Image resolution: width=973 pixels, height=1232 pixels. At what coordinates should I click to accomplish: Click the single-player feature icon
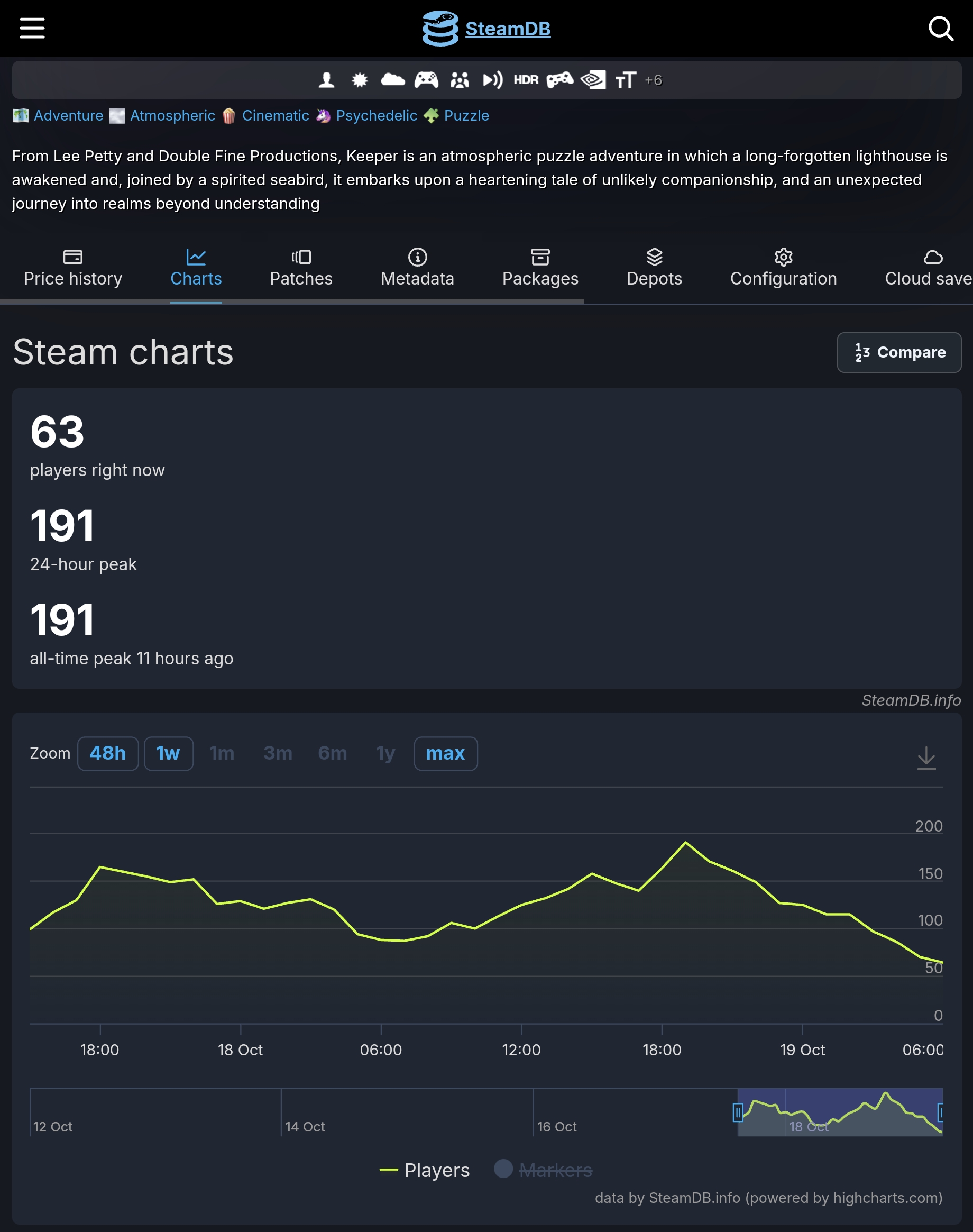point(326,80)
